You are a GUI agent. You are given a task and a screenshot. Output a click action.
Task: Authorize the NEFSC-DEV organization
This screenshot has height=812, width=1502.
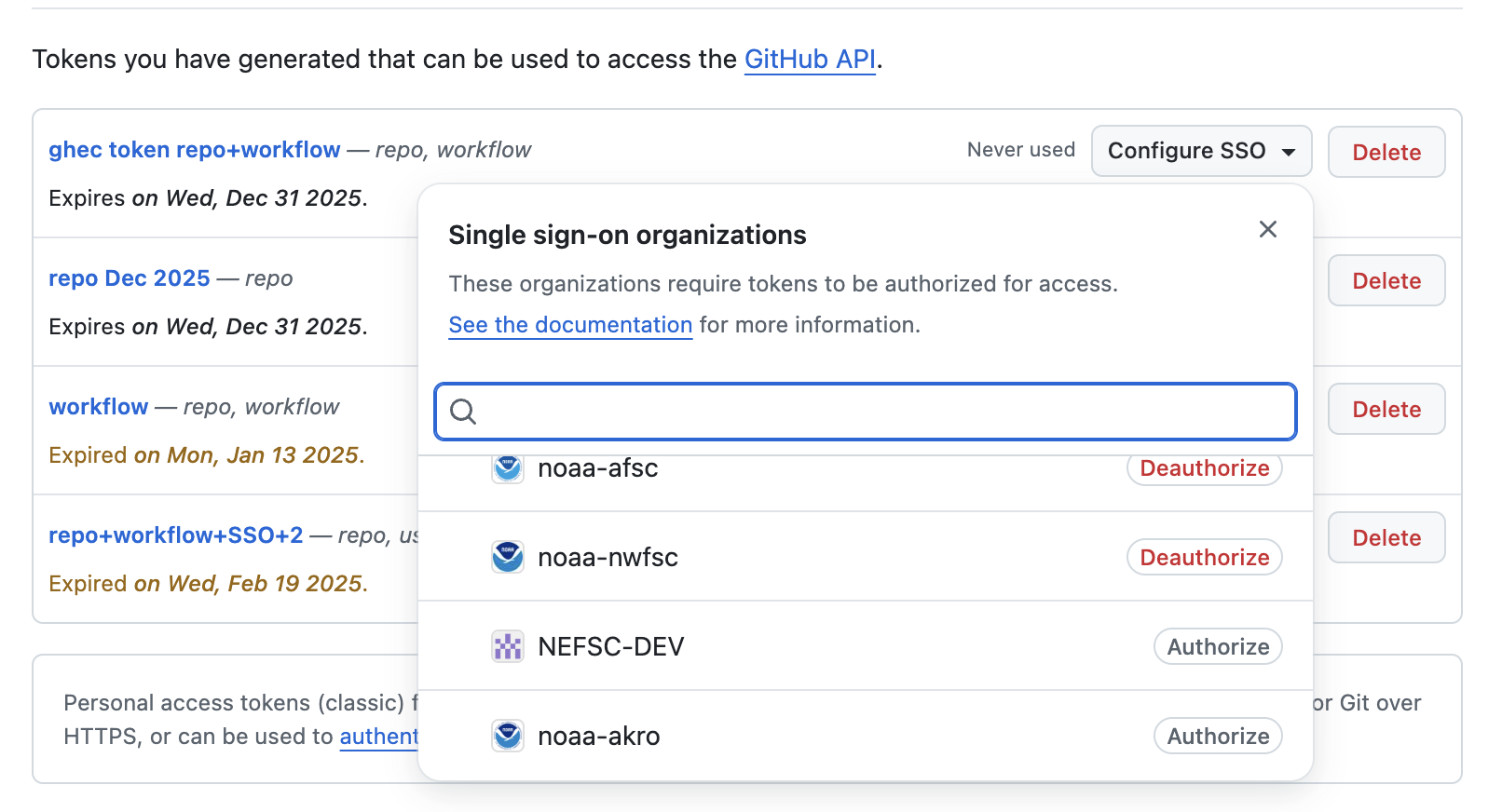pos(1218,646)
